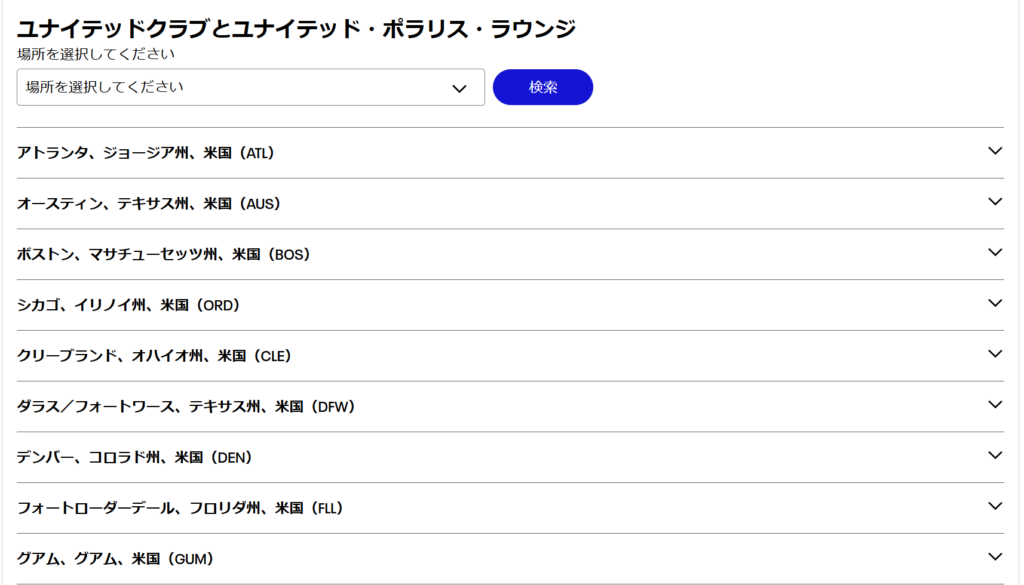1024x585 pixels.
Task: Click the Dallas/Fort Worth (DFW) chevron arrow
Action: 994,405
